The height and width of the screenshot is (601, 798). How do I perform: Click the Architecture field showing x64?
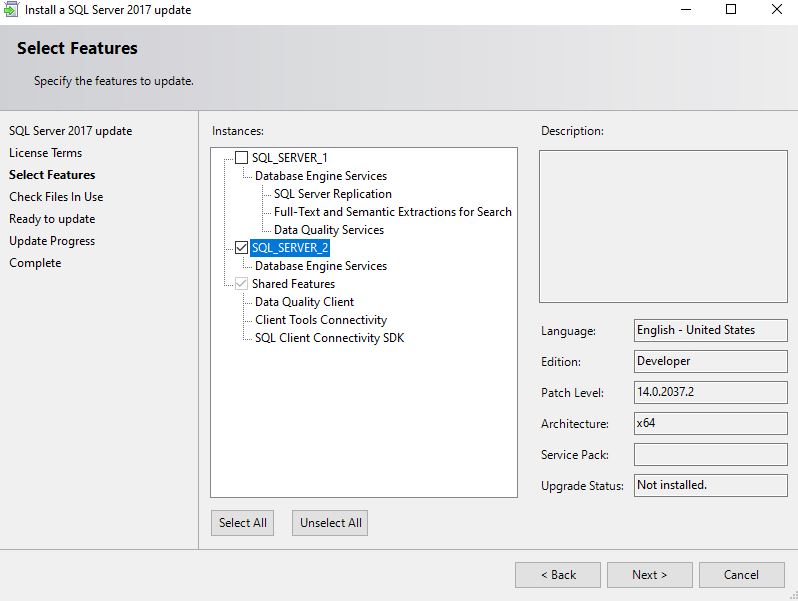pyautogui.click(x=710, y=423)
